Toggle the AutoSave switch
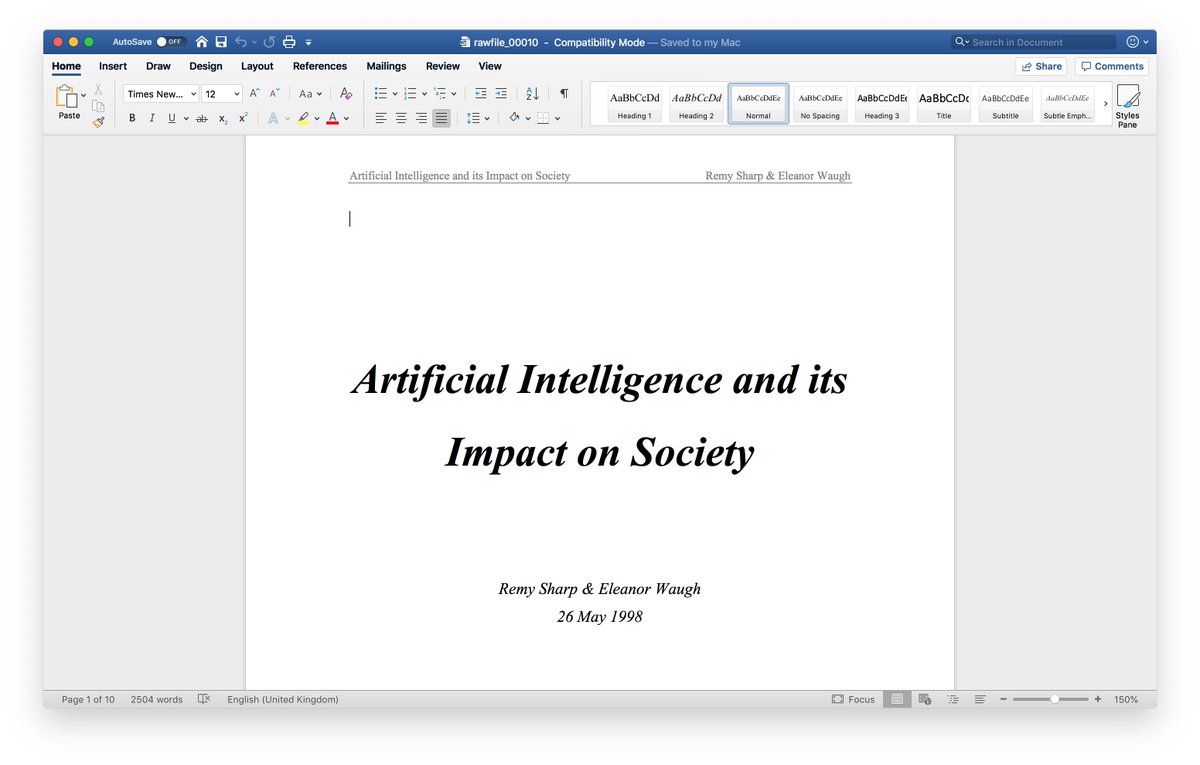Screen dimensions: 1200x765 [171, 42]
